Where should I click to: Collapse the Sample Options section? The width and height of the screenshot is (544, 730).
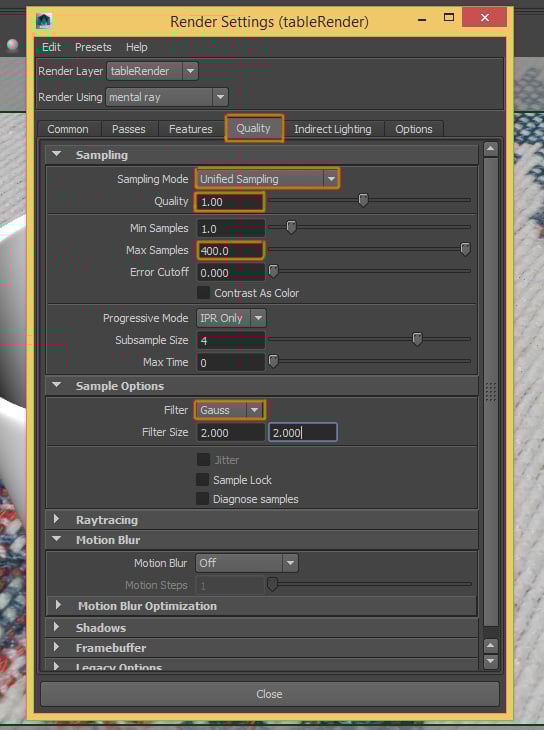(57, 385)
